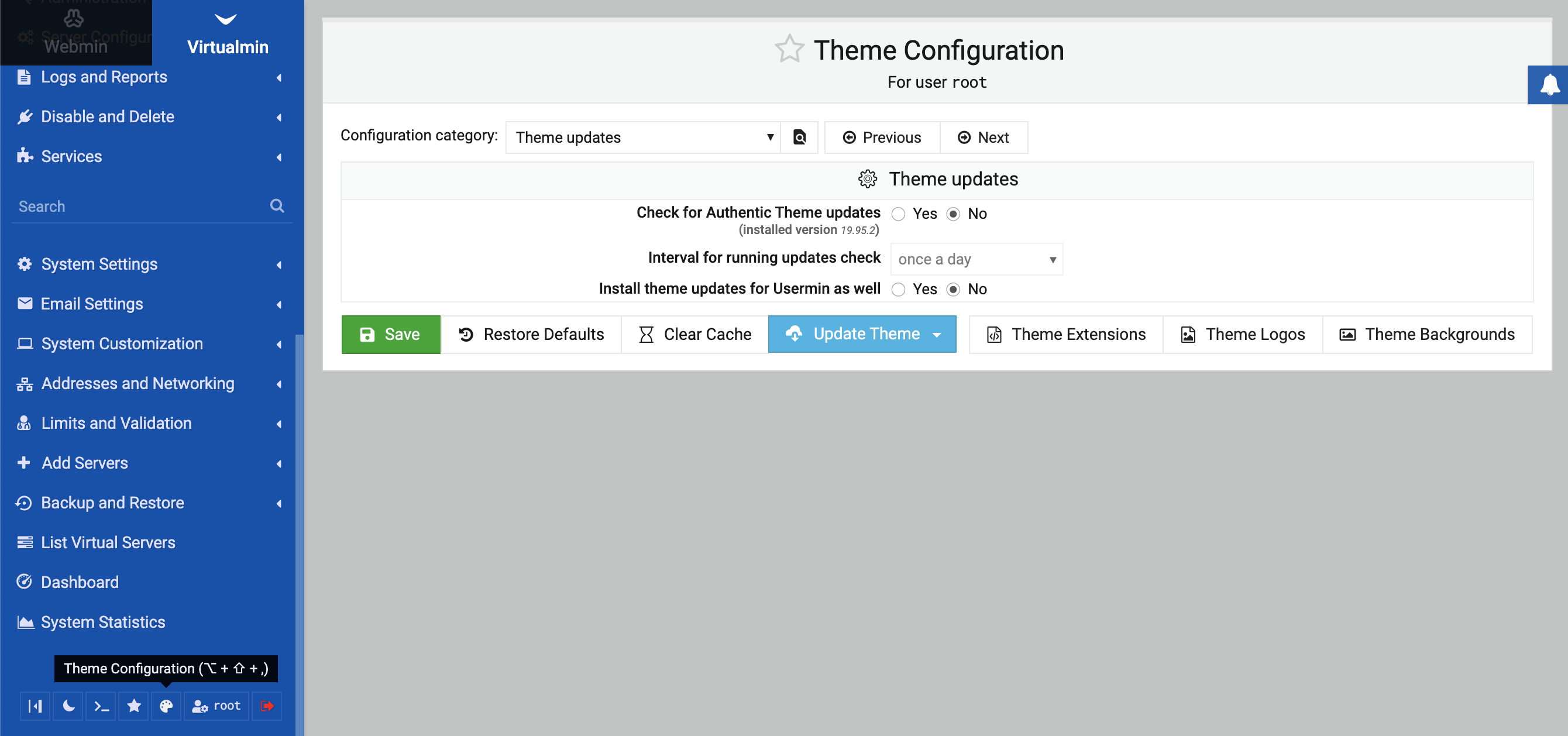Open the update interval dropdown

tap(976, 259)
